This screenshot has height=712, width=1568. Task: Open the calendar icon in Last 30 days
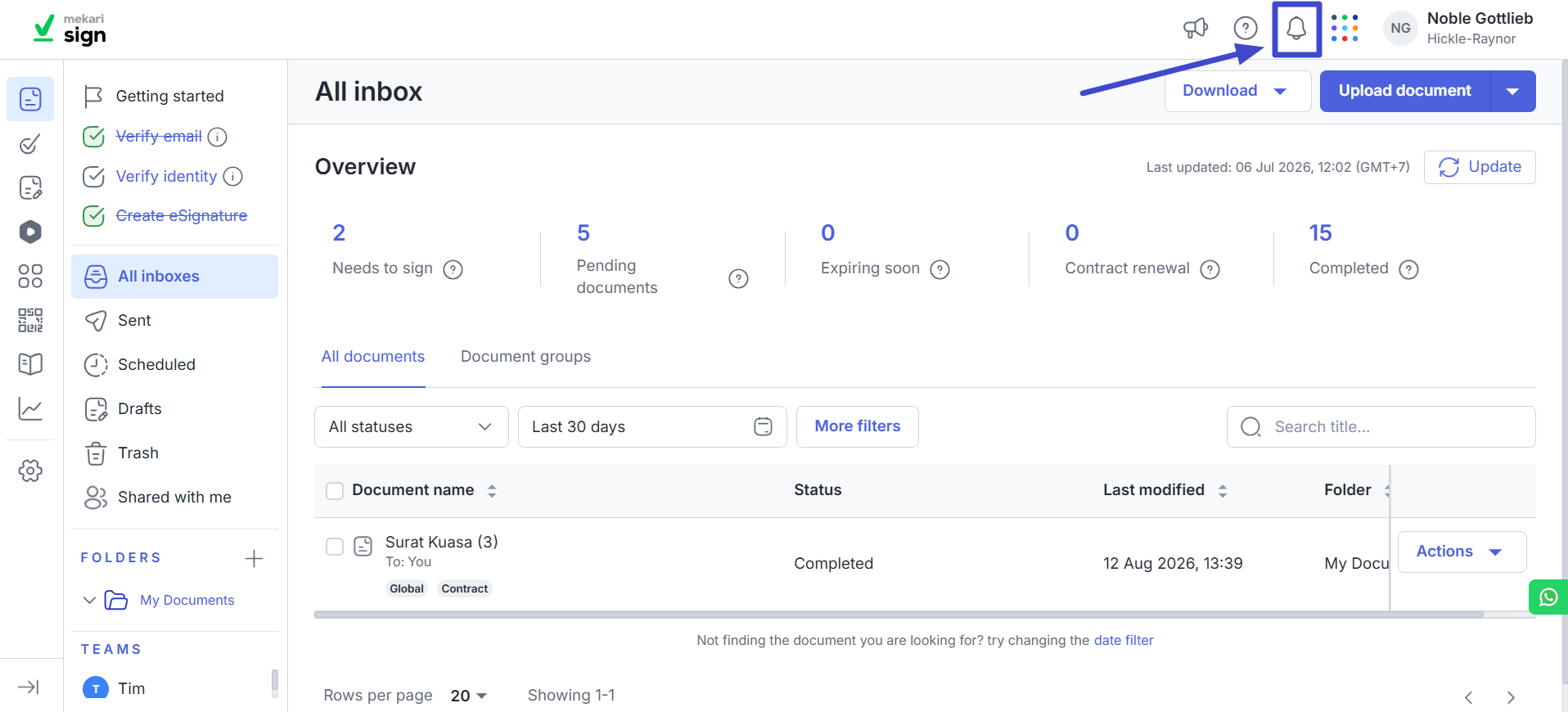763,426
